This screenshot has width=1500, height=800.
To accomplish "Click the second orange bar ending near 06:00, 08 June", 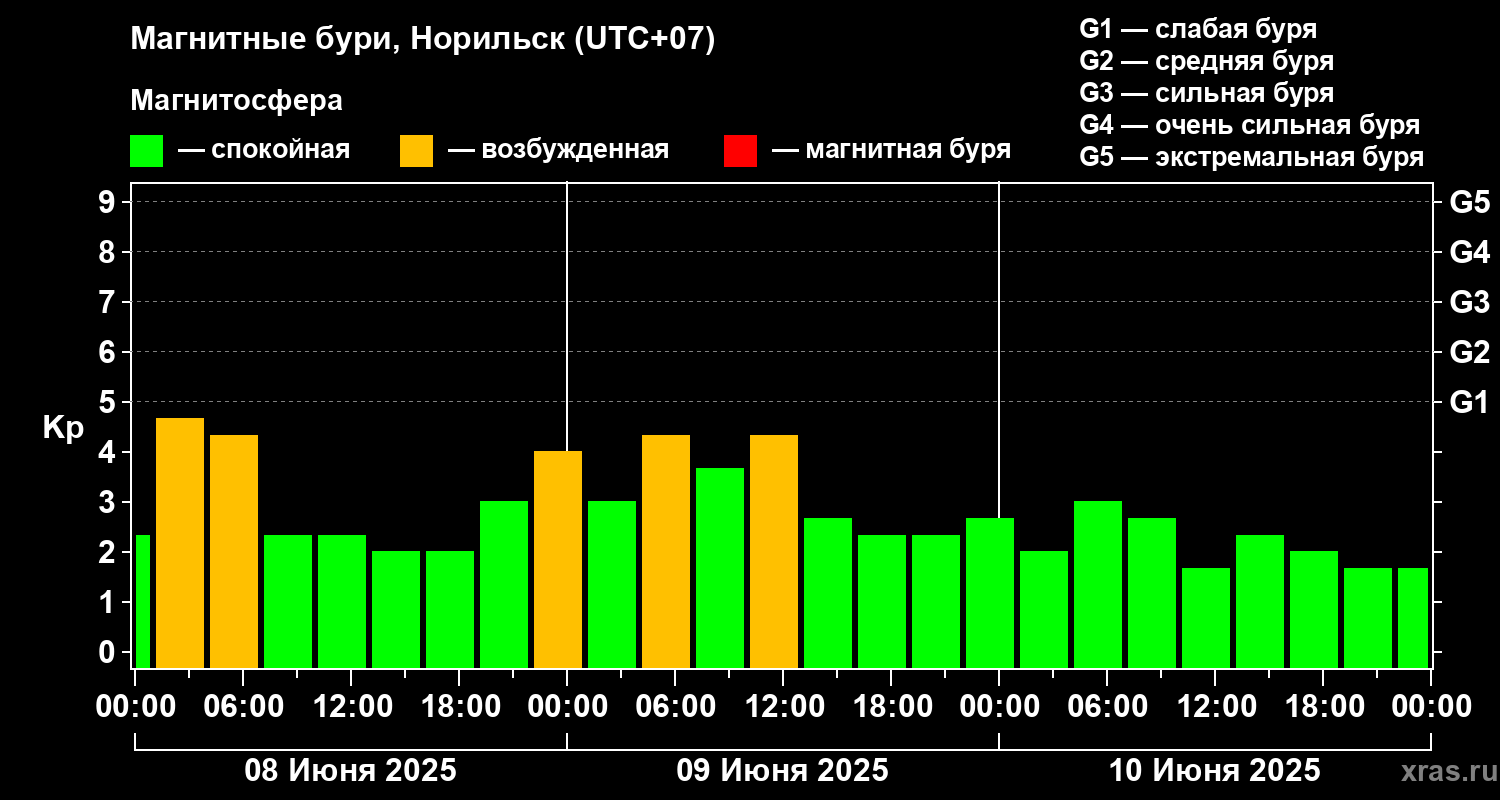I will (x=234, y=551).
